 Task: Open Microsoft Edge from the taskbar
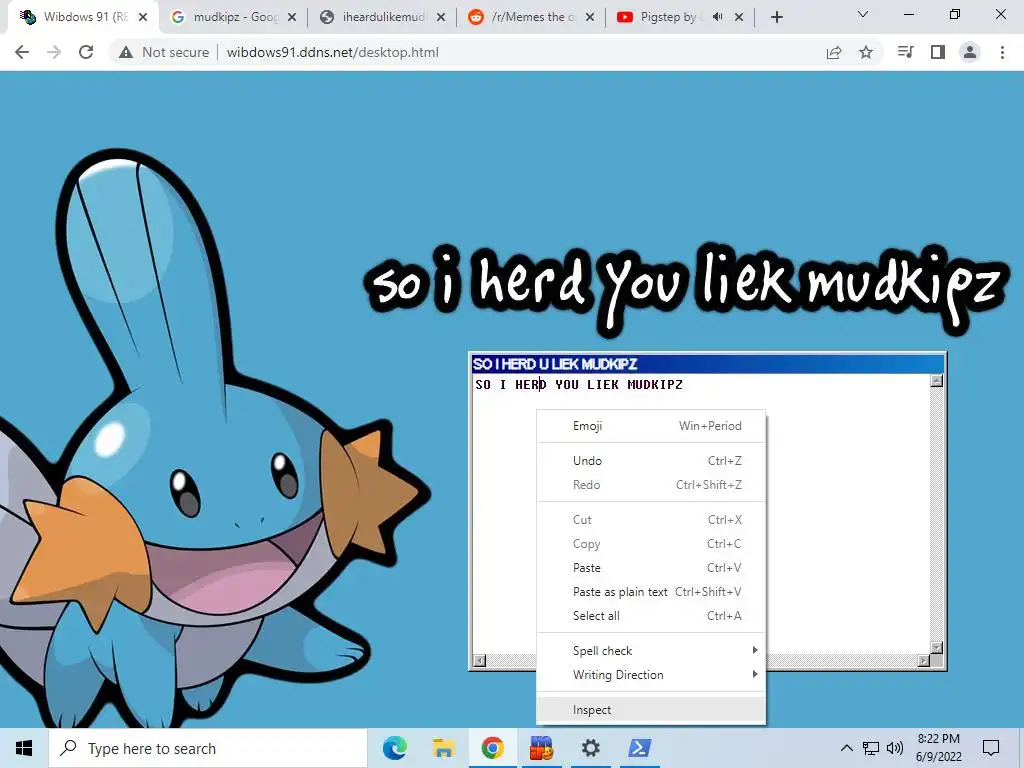pos(394,748)
